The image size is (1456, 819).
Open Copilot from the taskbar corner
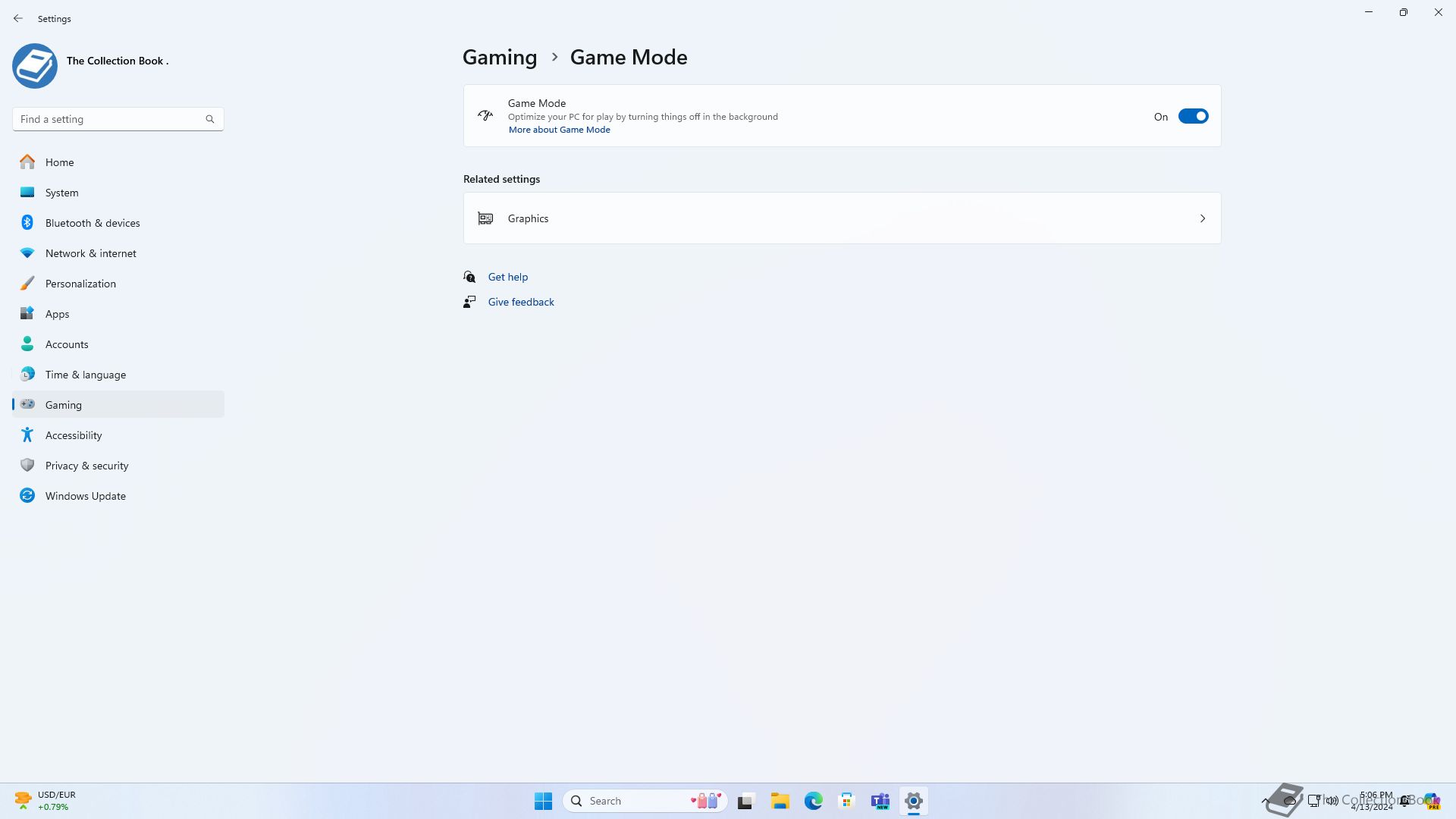(1432, 801)
